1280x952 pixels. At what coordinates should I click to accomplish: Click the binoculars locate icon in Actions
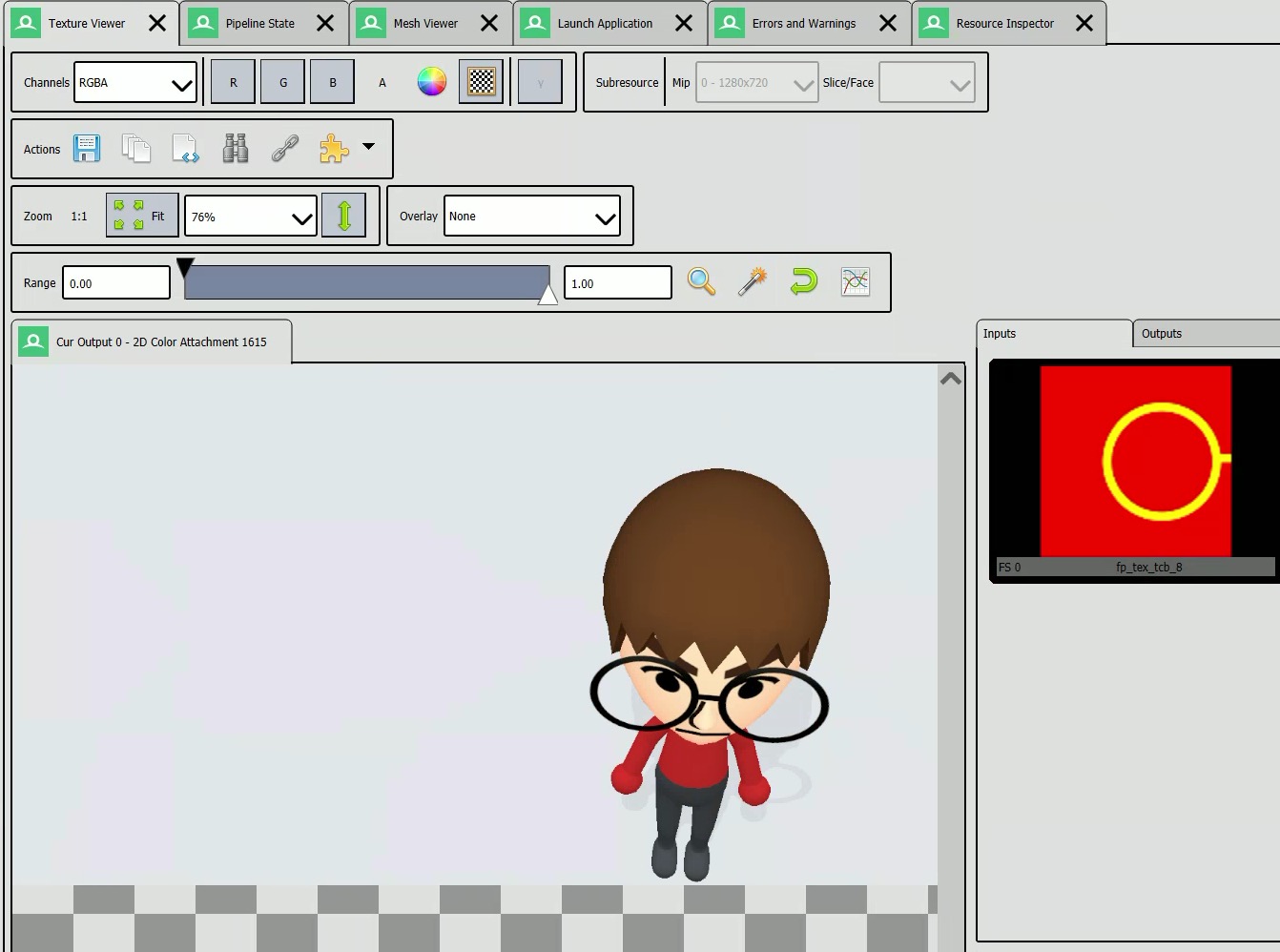(236, 149)
